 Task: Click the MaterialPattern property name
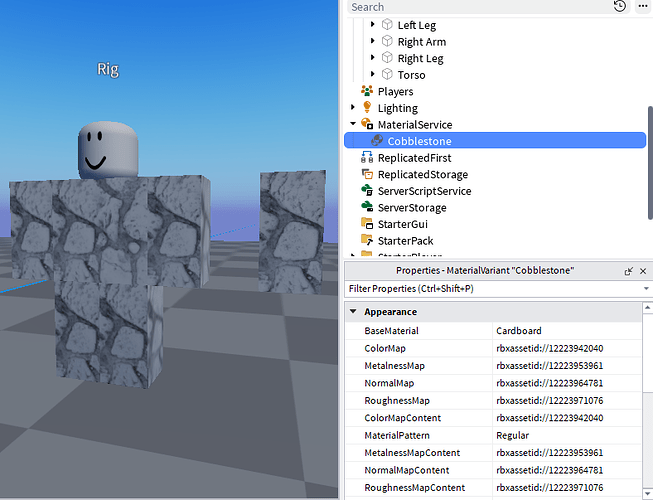(397, 435)
